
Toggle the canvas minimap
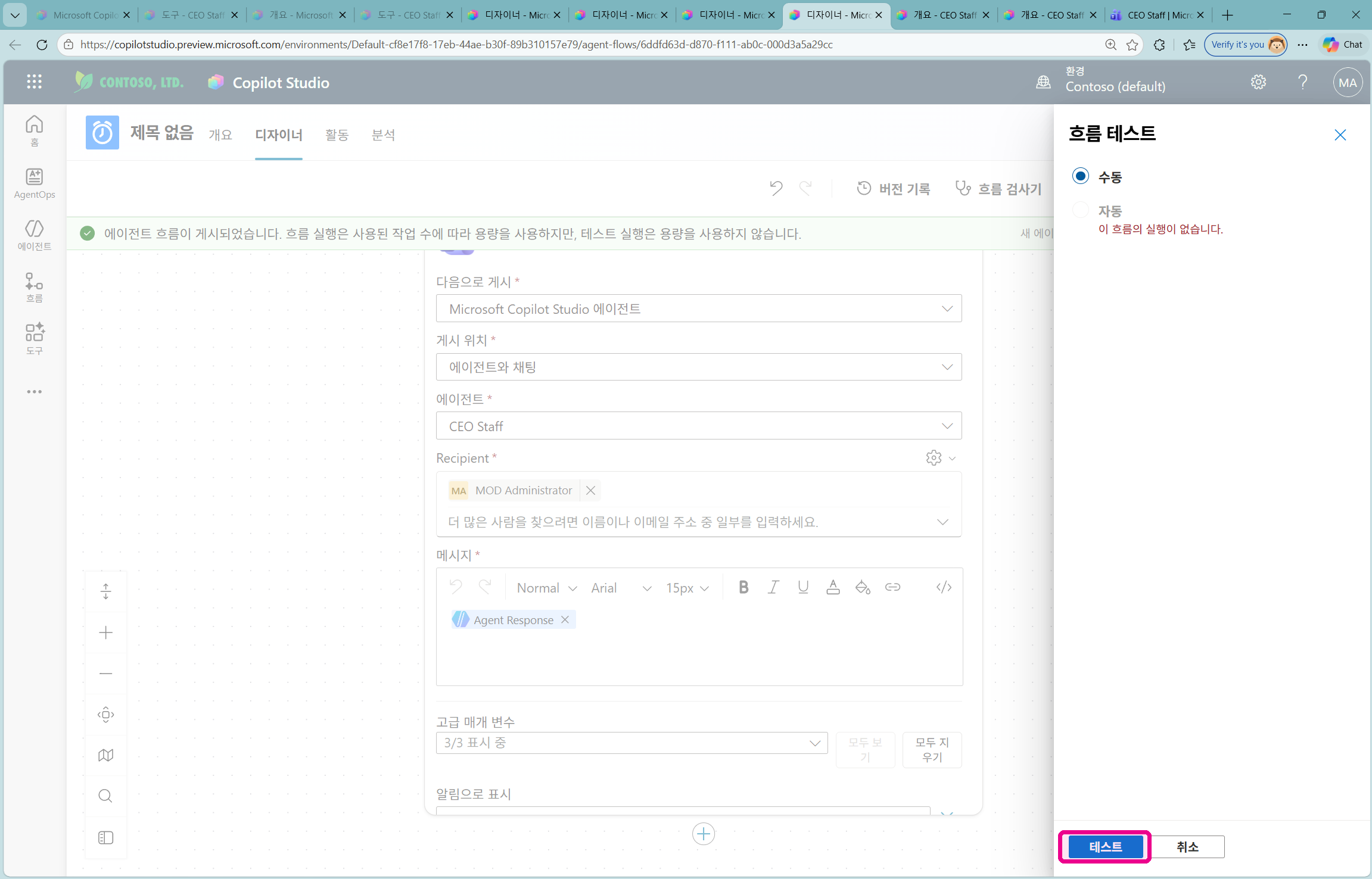(x=105, y=755)
